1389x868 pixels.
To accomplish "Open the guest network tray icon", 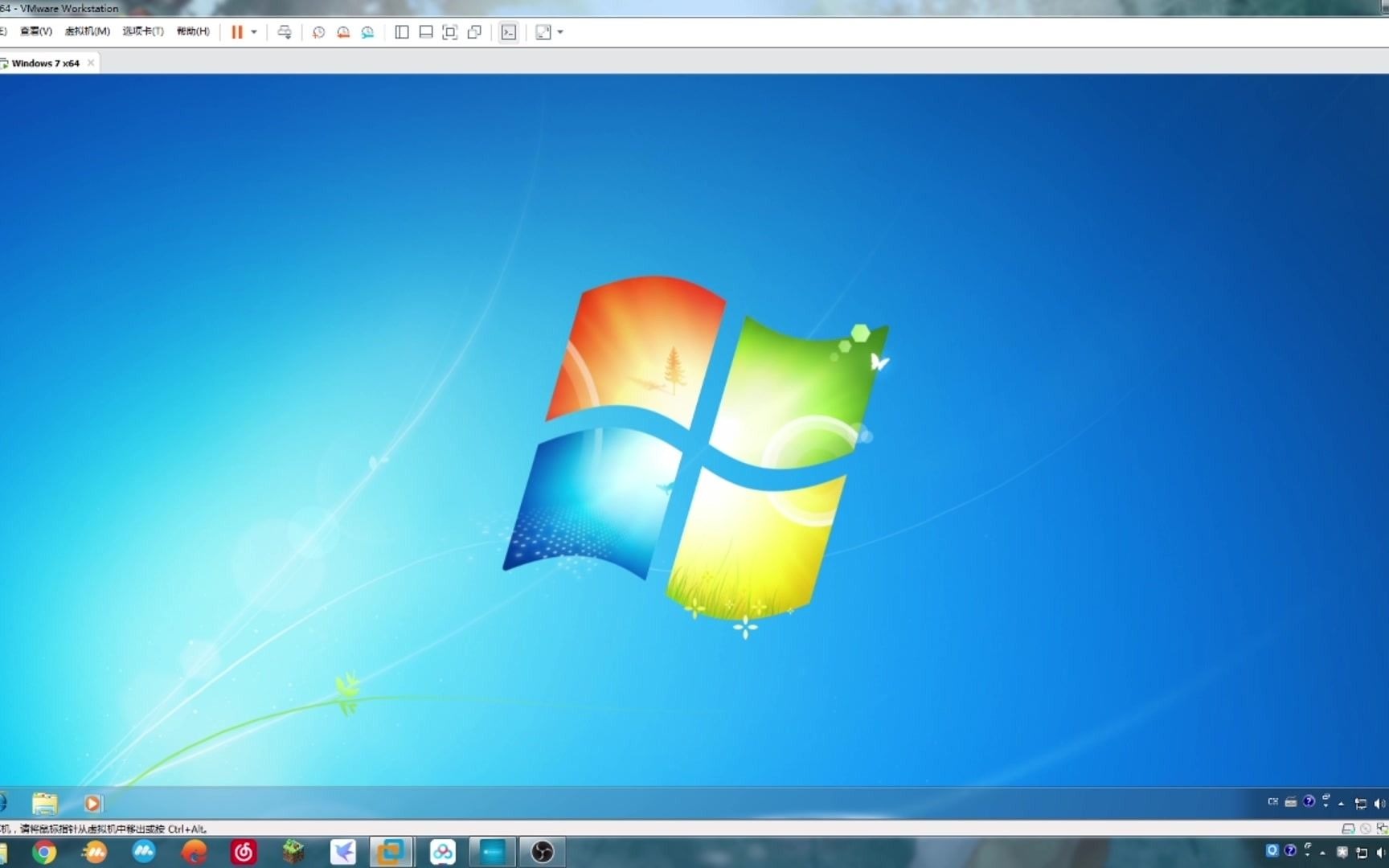I will 1361,803.
